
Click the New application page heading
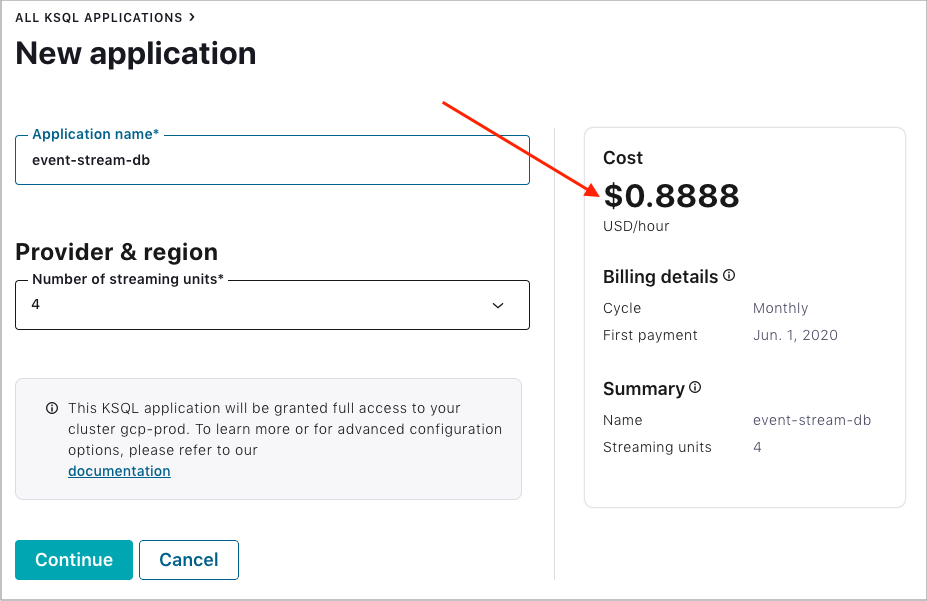tap(136, 53)
